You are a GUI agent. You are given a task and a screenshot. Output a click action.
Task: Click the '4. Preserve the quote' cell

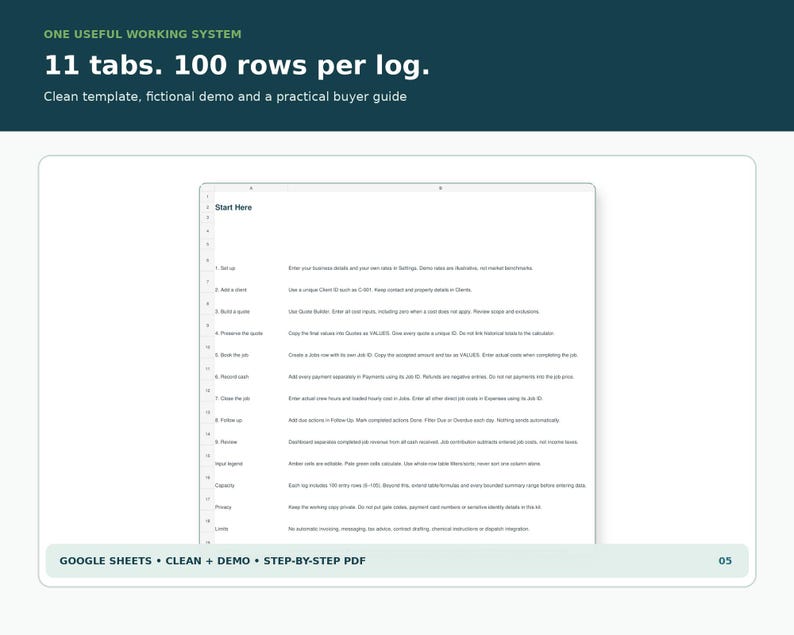point(239,333)
